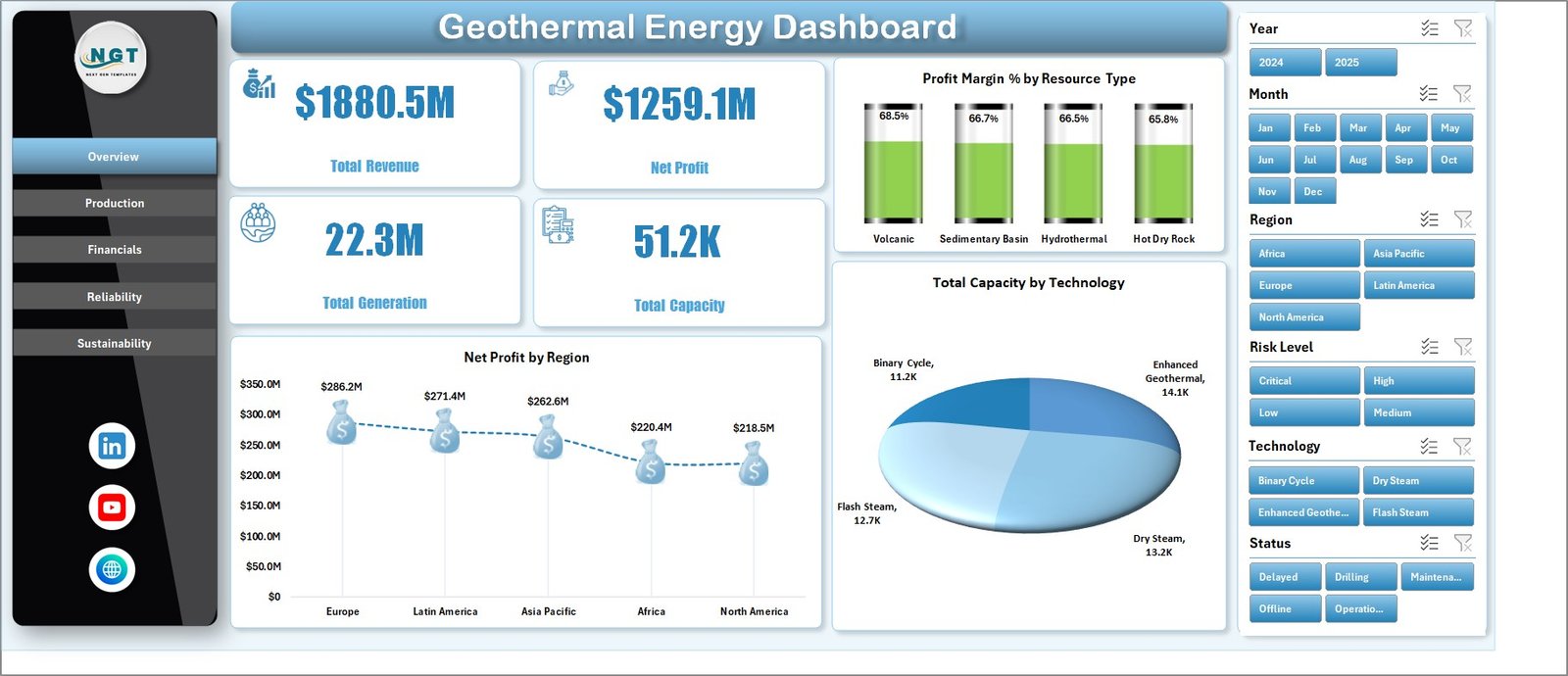Filter status by Delayed
This screenshot has width=1568, height=676.
pos(1285,577)
